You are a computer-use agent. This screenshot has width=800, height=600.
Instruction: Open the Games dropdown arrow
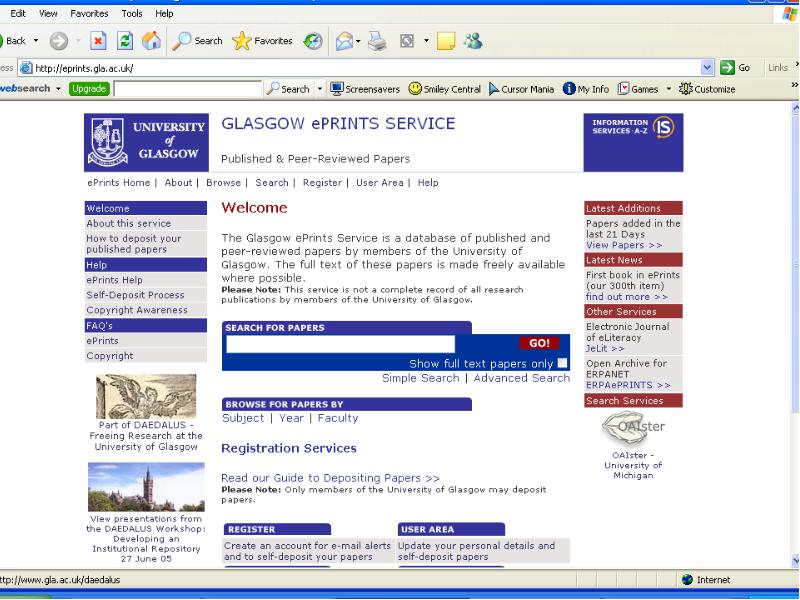tap(668, 89)
